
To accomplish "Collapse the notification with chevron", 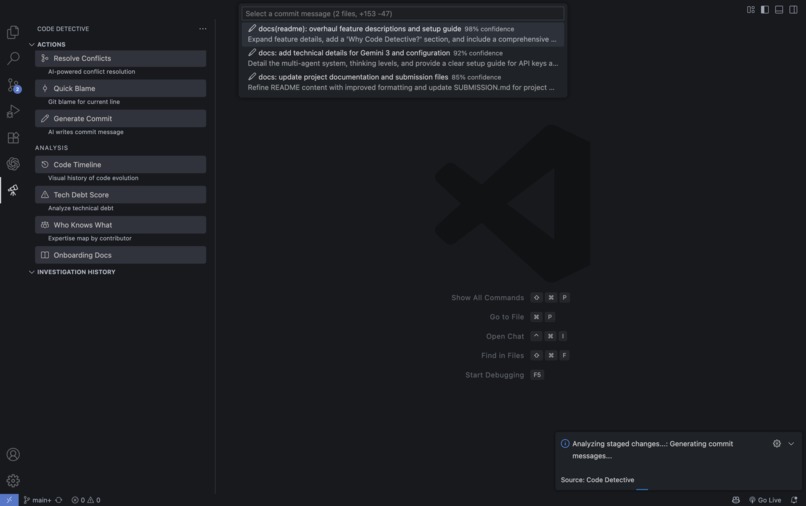I will point(791,443).
